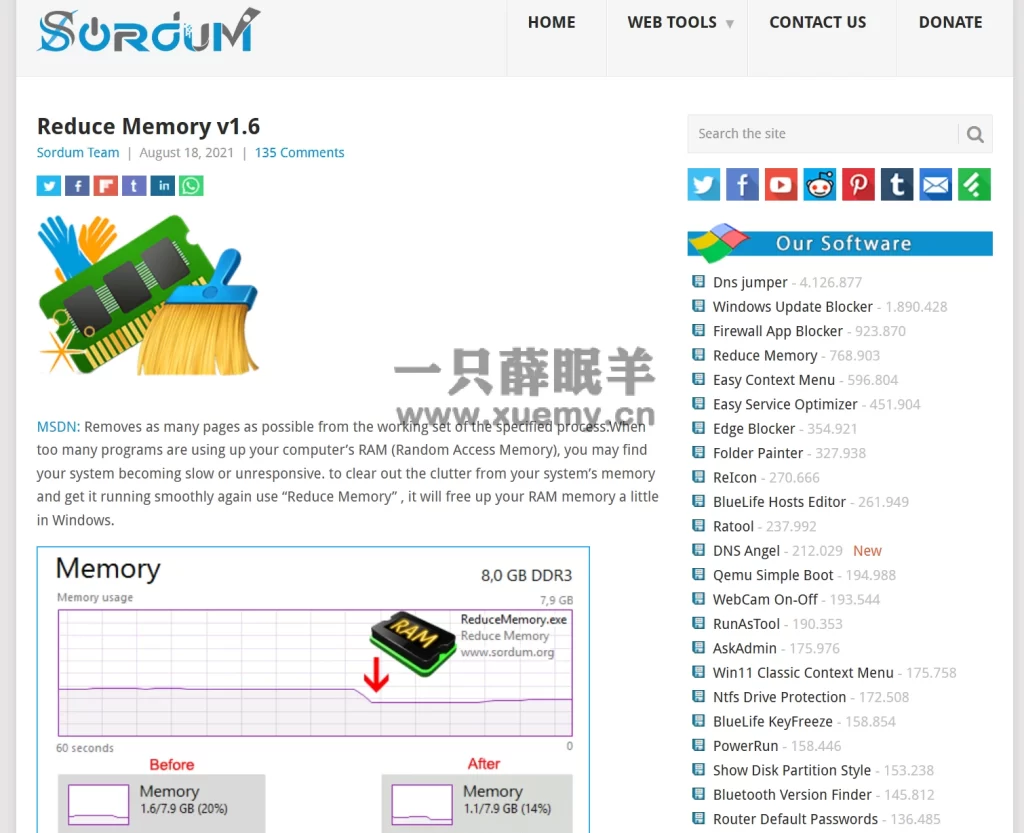1024x833 pixels.
Task: Click the Our Software banner heading
Action: (840, 243)
